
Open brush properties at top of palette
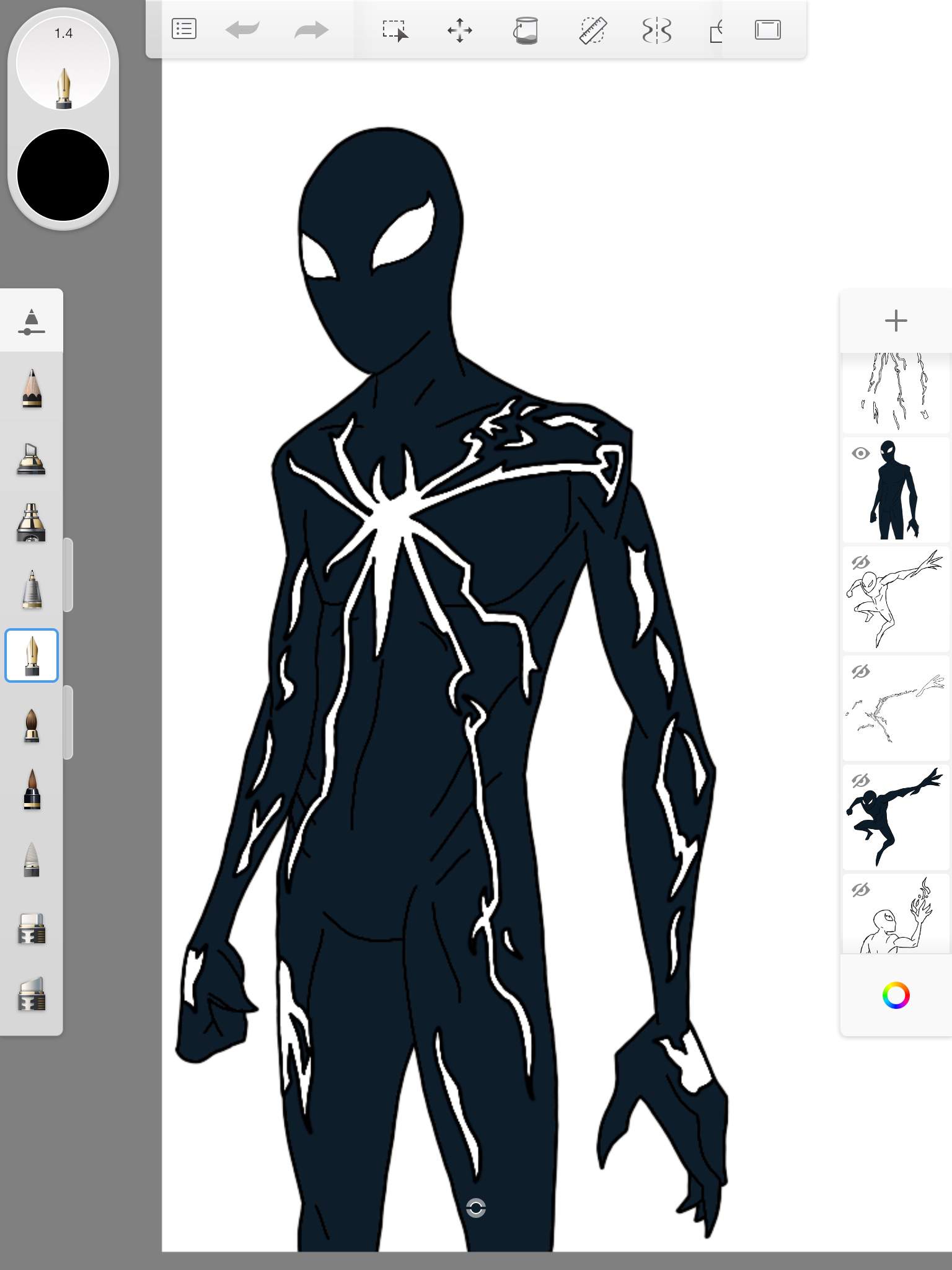32,321
